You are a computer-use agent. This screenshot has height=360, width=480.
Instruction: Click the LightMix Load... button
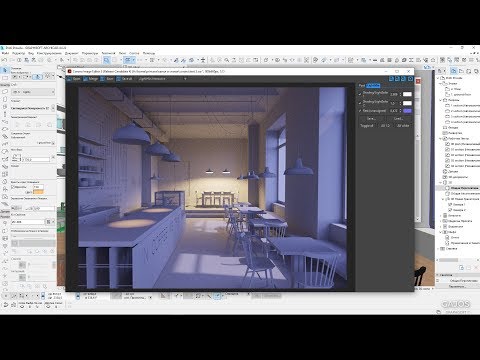pos(399,118)
